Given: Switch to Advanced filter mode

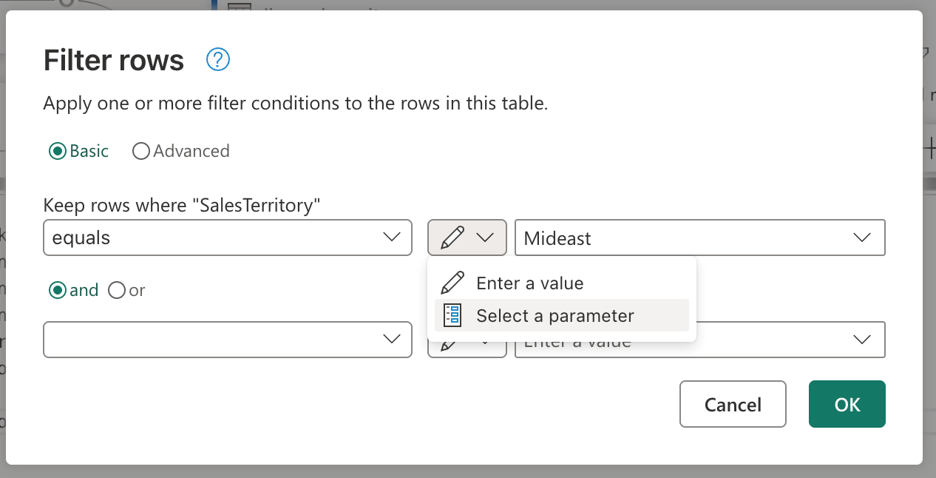Looking at the screenshot, I should [141, 151].
